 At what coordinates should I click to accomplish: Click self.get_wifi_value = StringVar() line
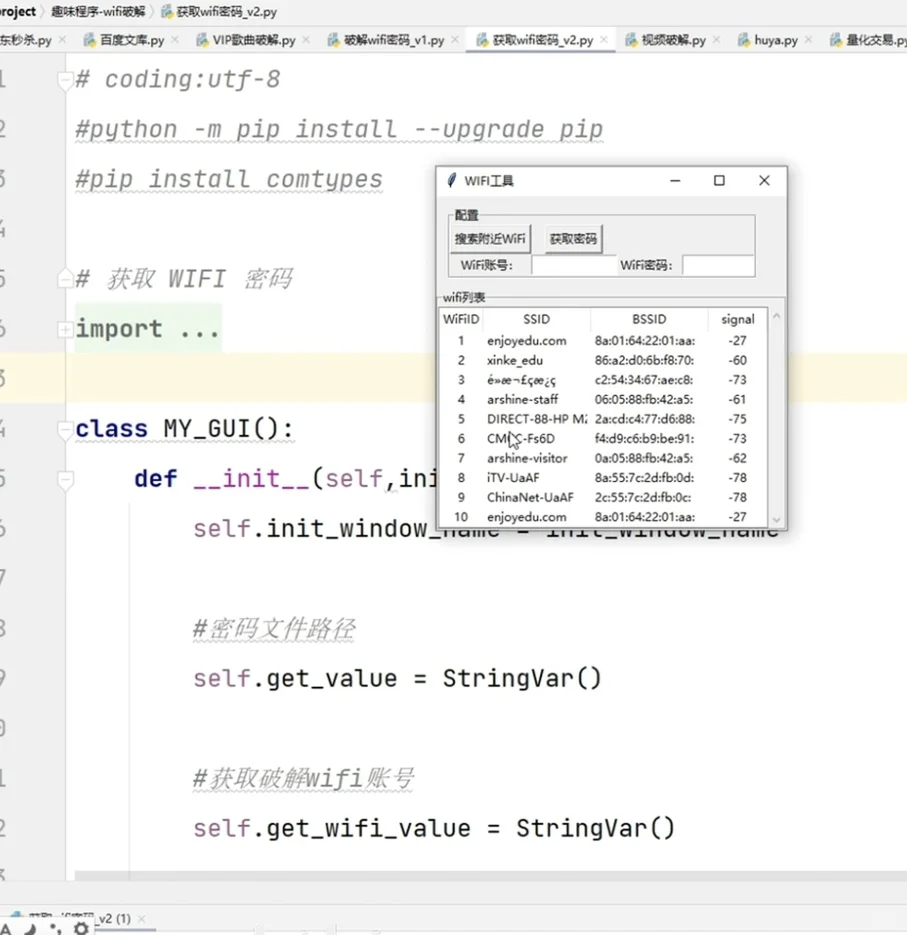pos(434,828)
